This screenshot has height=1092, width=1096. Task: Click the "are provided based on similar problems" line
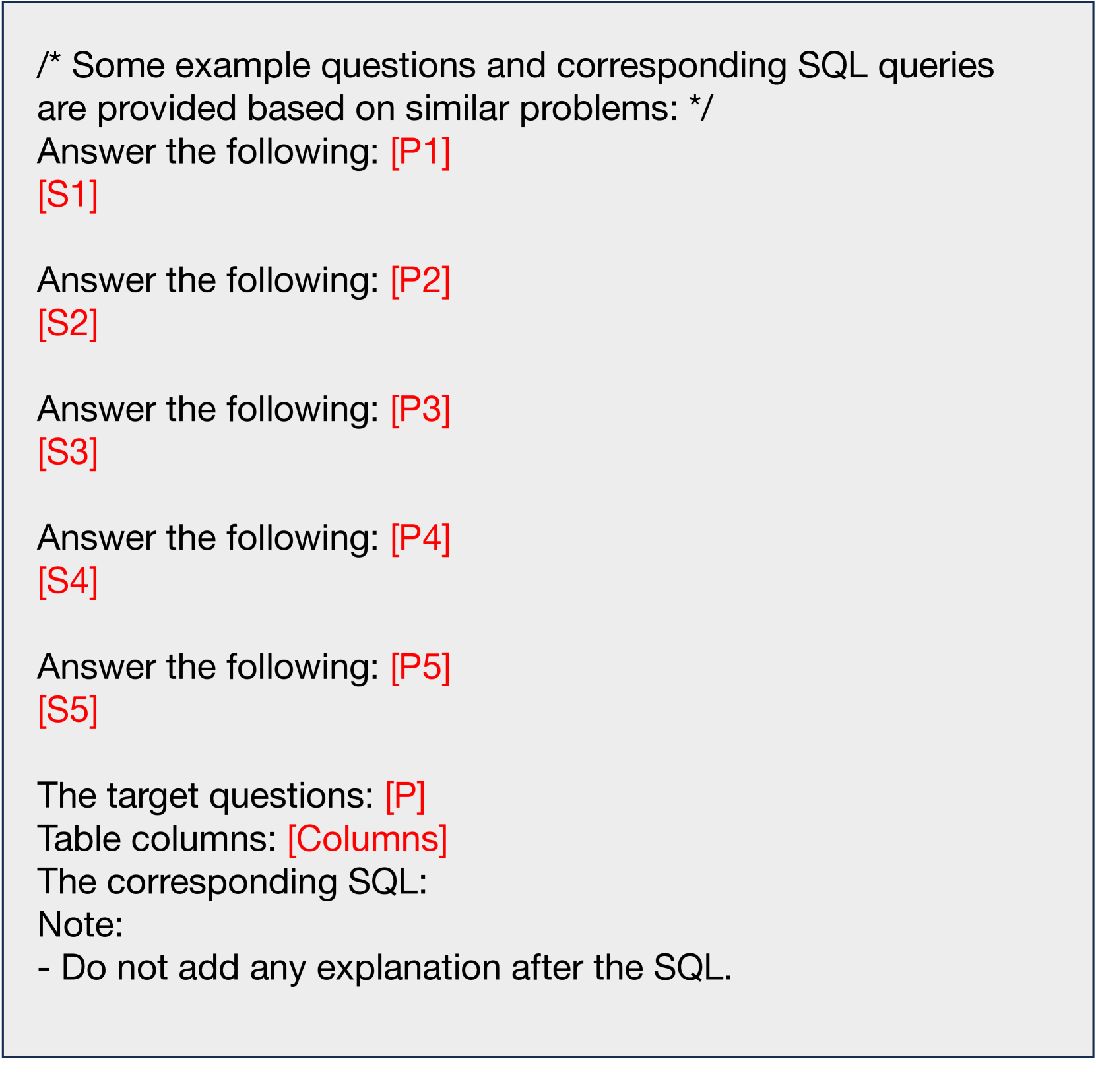click(375, 108)
